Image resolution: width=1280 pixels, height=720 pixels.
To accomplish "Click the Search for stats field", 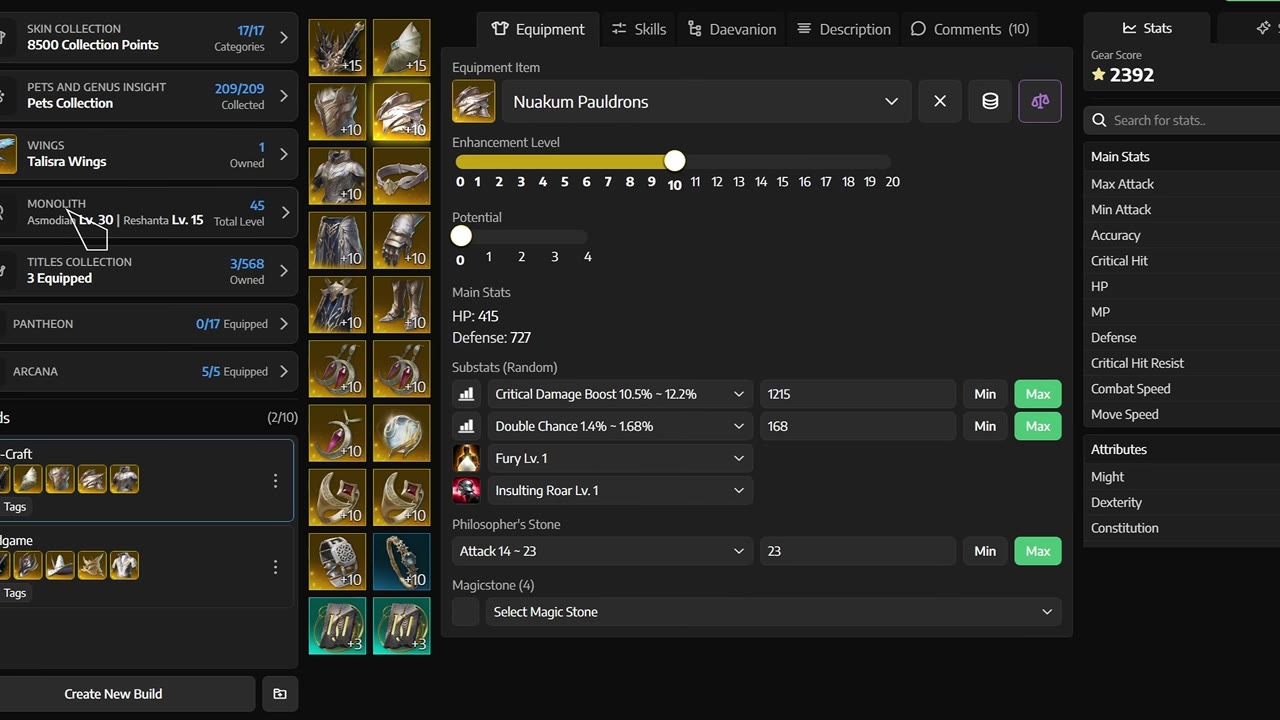I will pyautogui.click(x=1182, y=120).
